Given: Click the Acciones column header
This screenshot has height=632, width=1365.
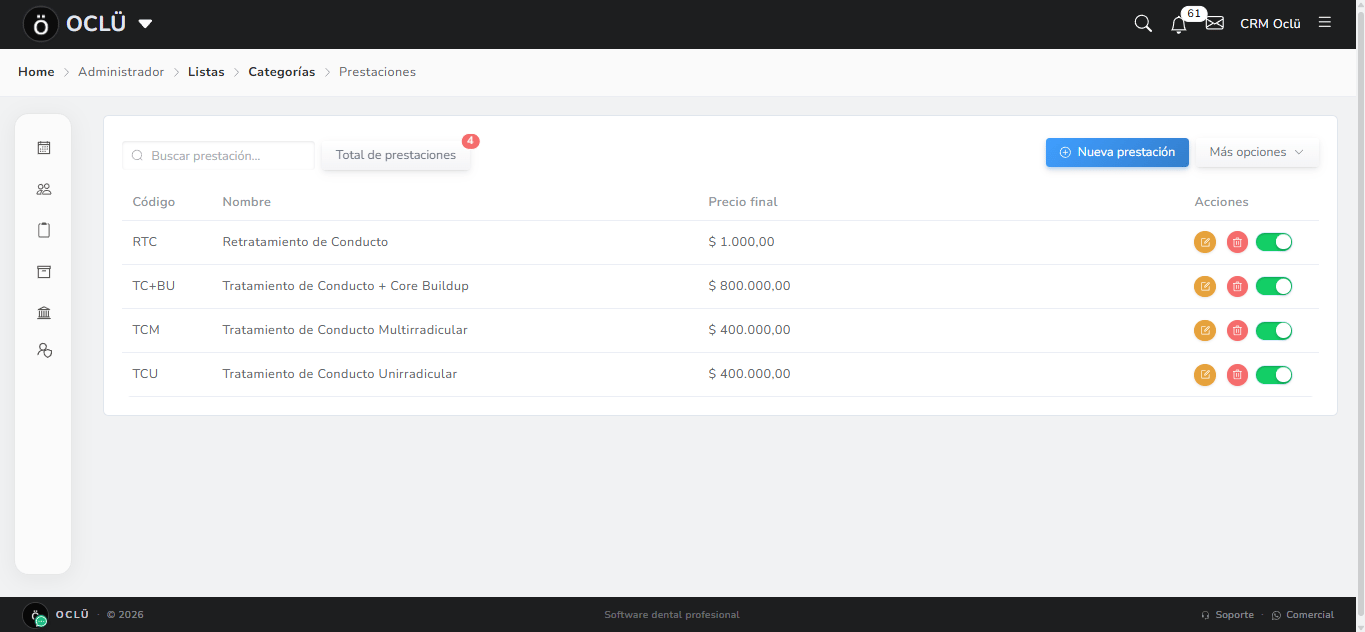Looking at the screenshot, I should click(1222, 202).
